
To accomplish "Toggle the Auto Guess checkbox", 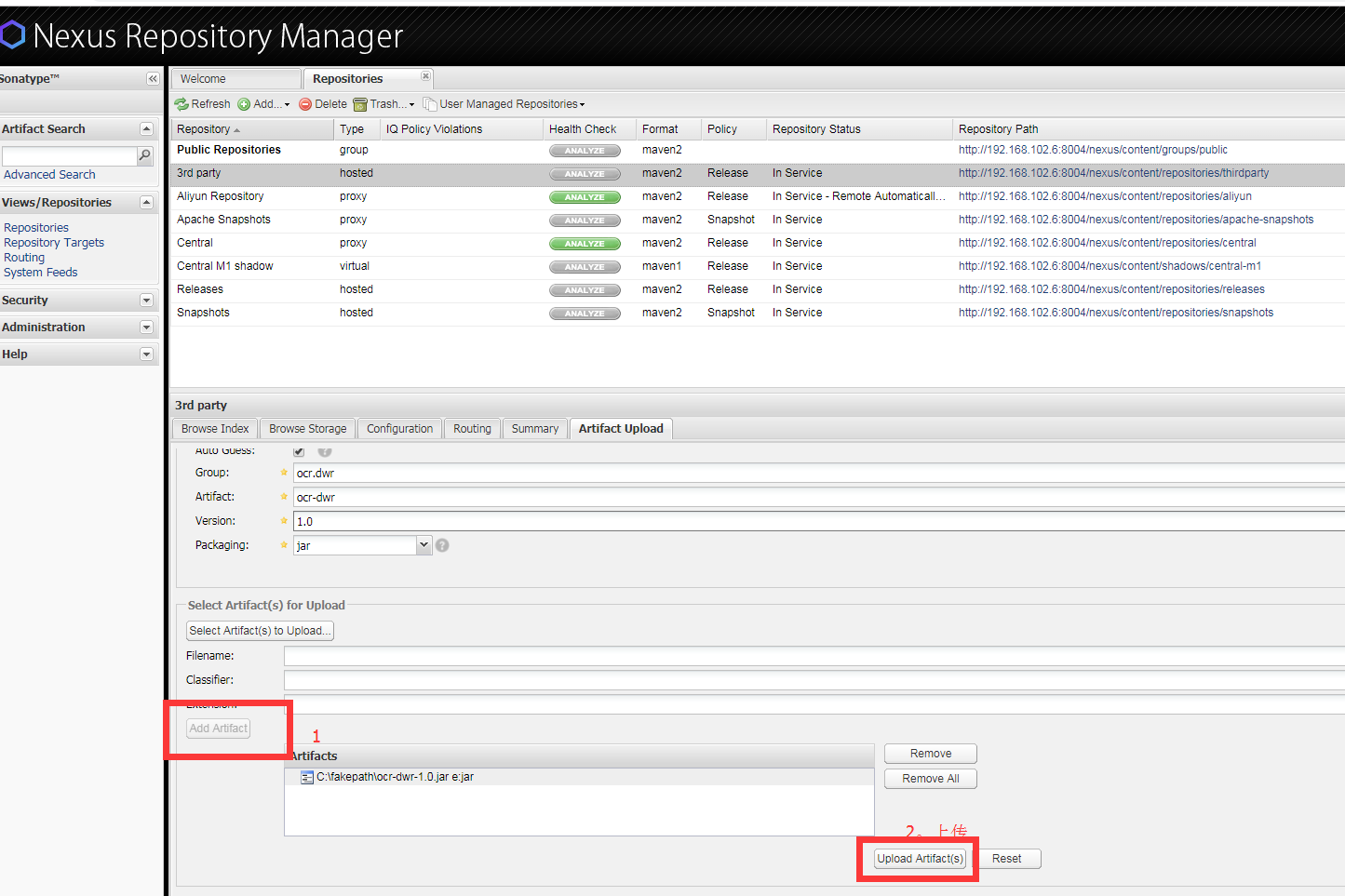I will (x=299, y=451).
